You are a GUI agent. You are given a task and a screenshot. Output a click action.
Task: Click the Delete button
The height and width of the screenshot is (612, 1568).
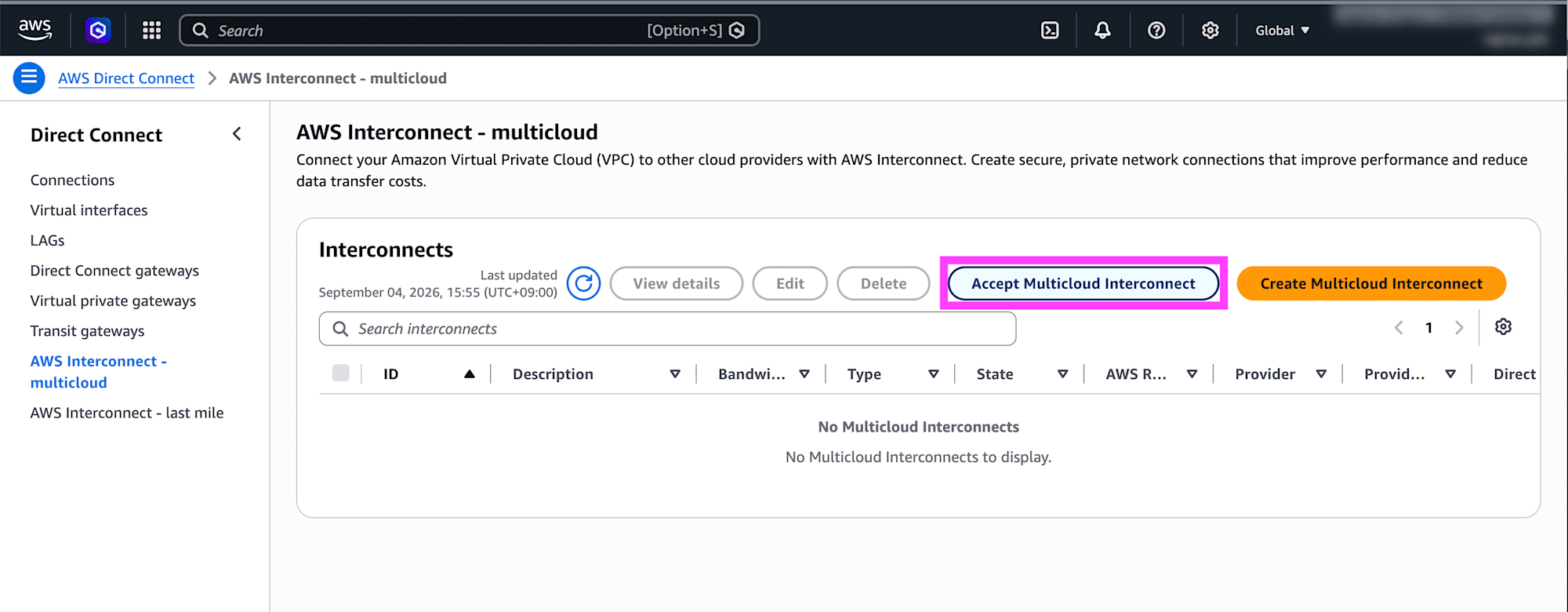(x=884, y=283)
